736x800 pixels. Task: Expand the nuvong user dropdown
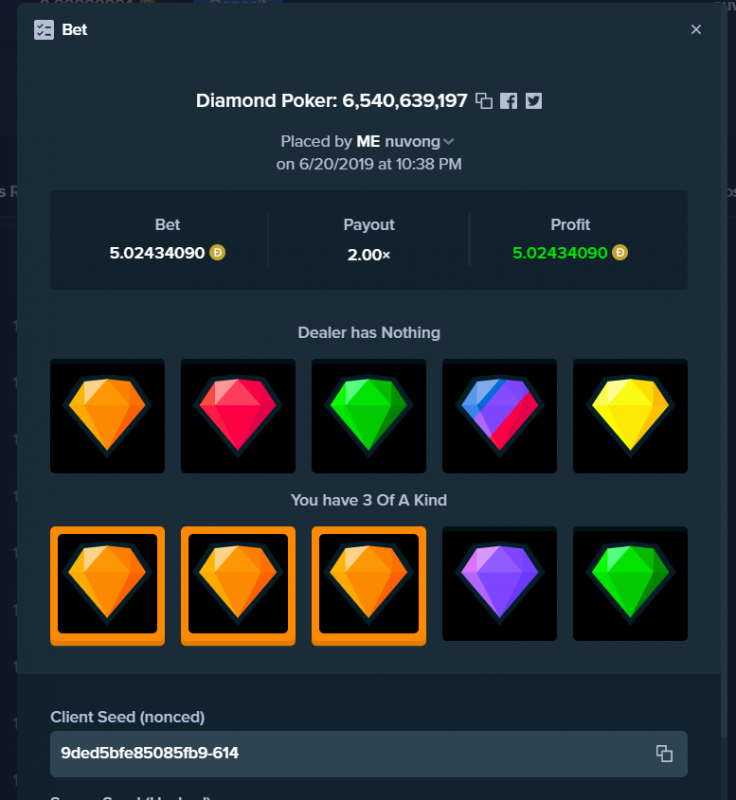pos(448,142)
